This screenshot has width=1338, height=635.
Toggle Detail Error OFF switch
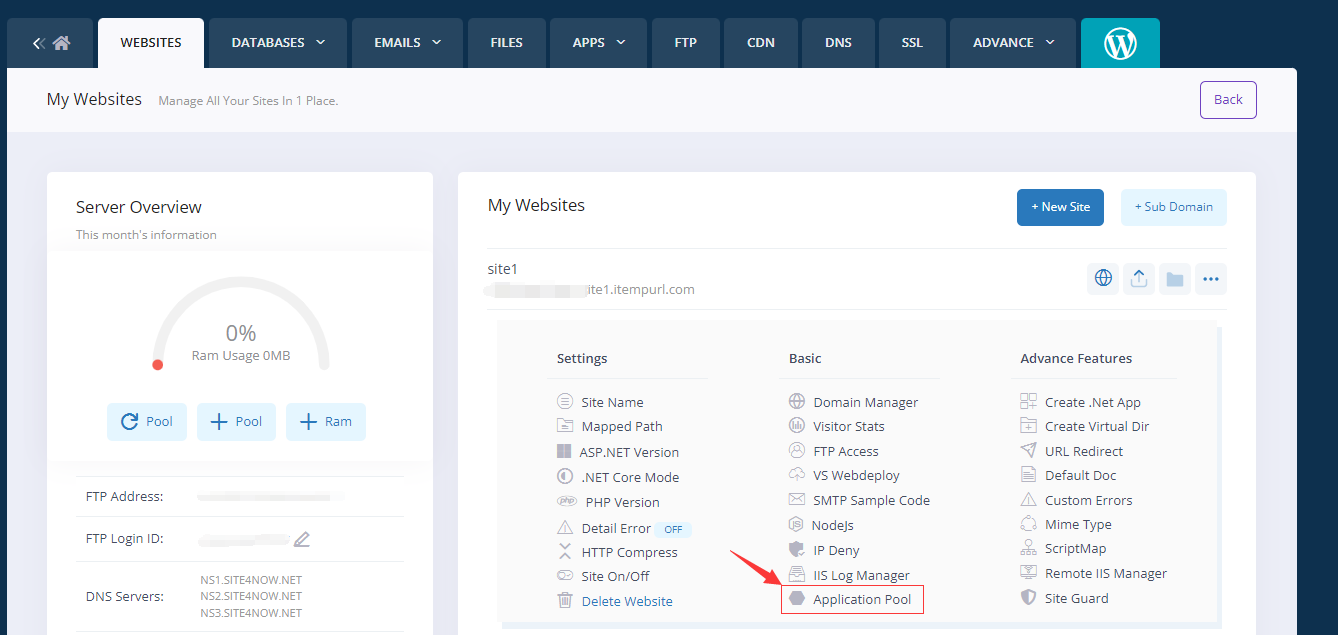pyautogui.click(x=673, y=529)
